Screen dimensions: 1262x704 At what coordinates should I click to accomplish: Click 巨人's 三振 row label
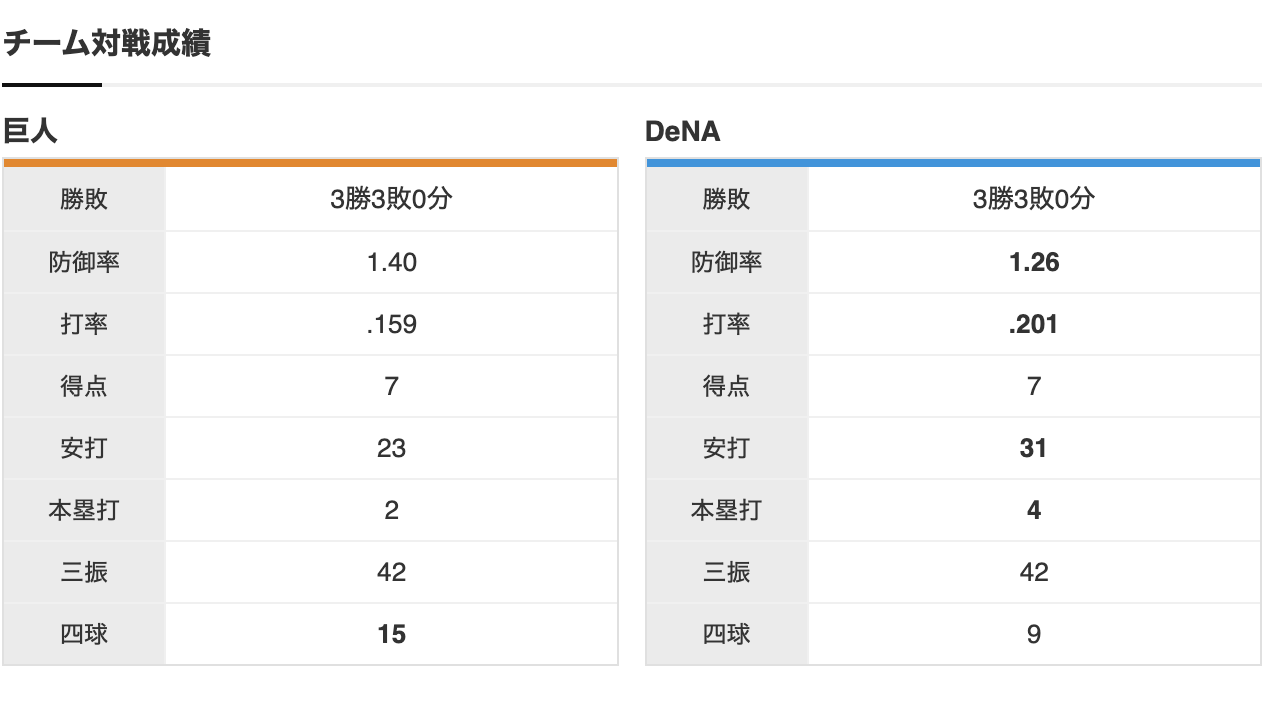84,572
